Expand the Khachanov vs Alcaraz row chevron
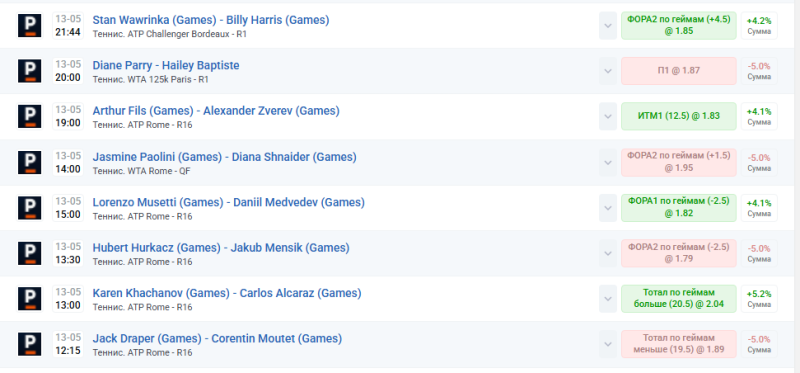The width and height of the screenshot is (800, 373). (608, 299)
